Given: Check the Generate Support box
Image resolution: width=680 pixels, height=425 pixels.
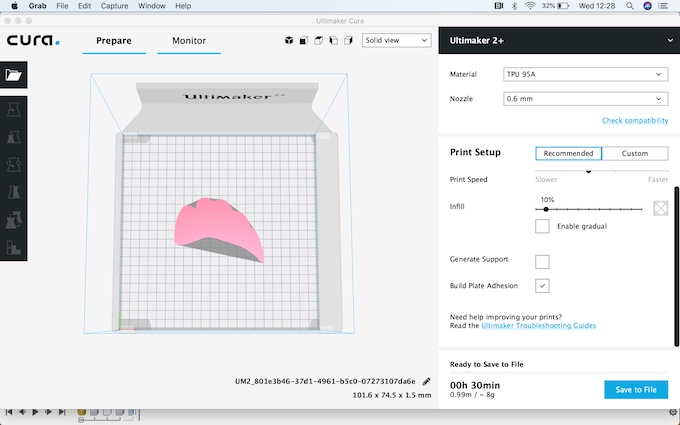Looking at the screenshot, I should tap(542, 262).
